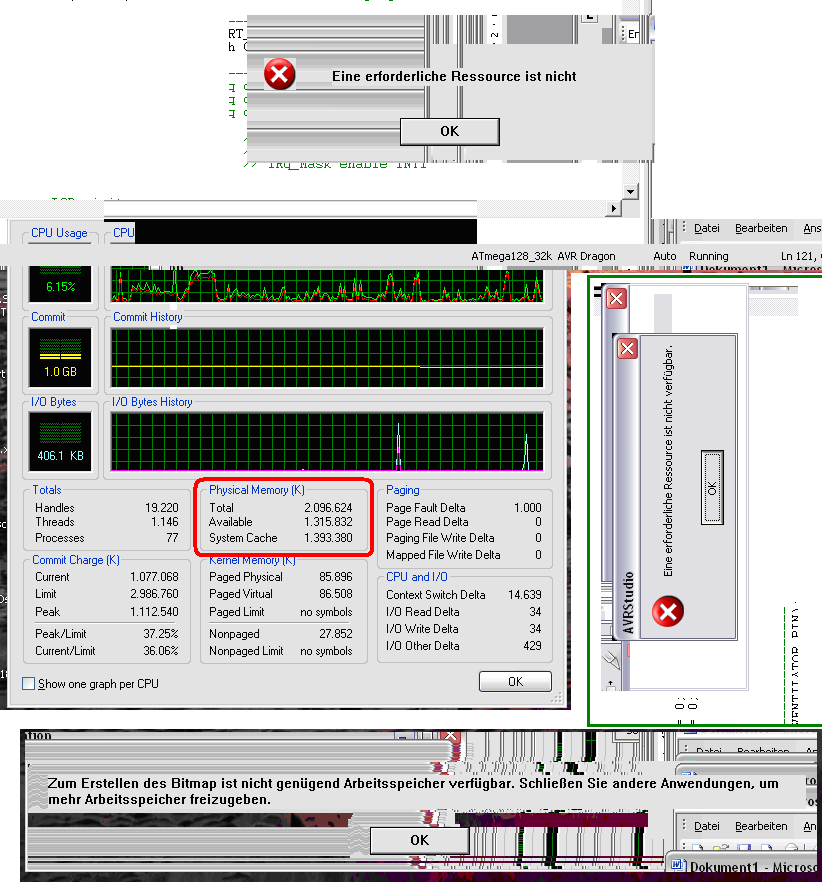
Task: Confirm the bitmap memory error with OK
Action: (419, 841)
